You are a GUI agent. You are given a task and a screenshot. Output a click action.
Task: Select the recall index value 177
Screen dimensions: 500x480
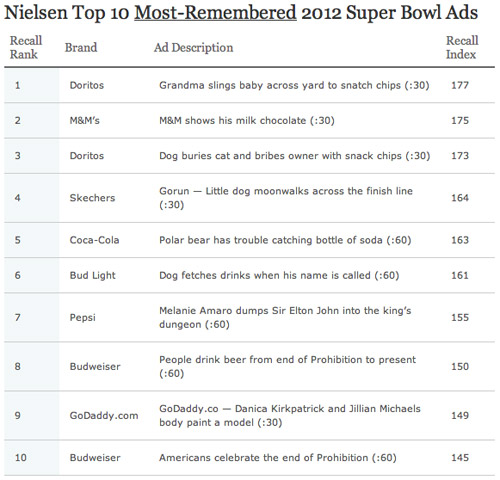(460, 85)
